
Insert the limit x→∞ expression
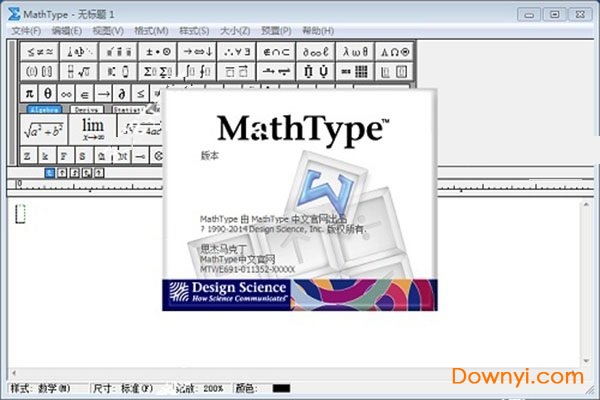(92, 130)
